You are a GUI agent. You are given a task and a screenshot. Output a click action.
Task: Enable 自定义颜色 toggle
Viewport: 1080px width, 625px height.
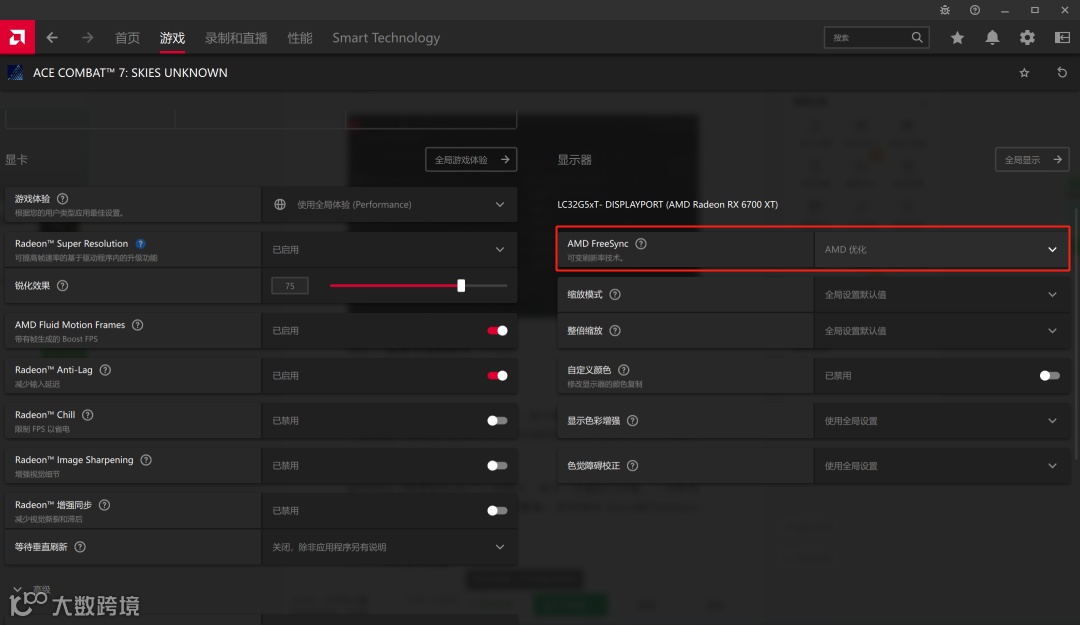point(1050,376)
